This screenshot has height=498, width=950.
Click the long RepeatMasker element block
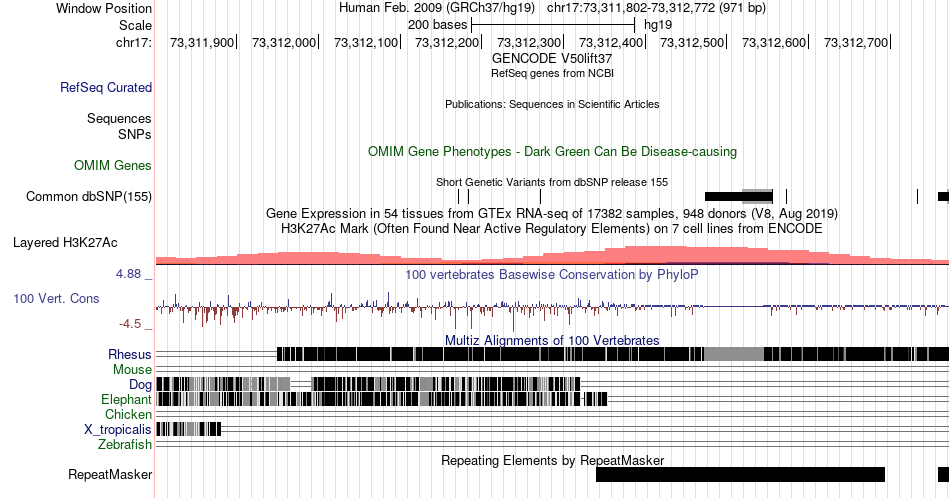pos(740,474)
